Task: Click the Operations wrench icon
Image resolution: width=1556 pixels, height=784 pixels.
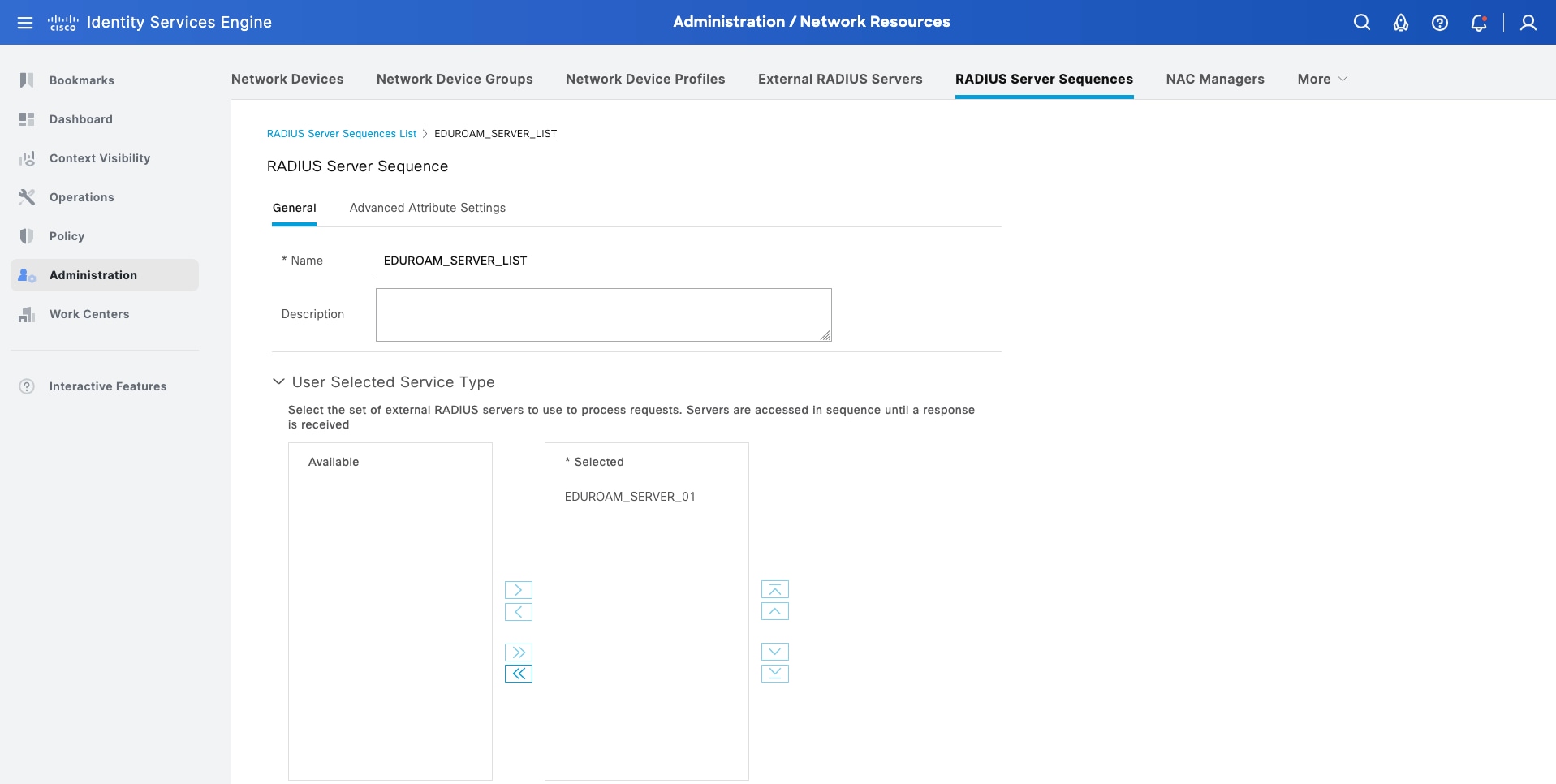Action: tap(27, 197)
